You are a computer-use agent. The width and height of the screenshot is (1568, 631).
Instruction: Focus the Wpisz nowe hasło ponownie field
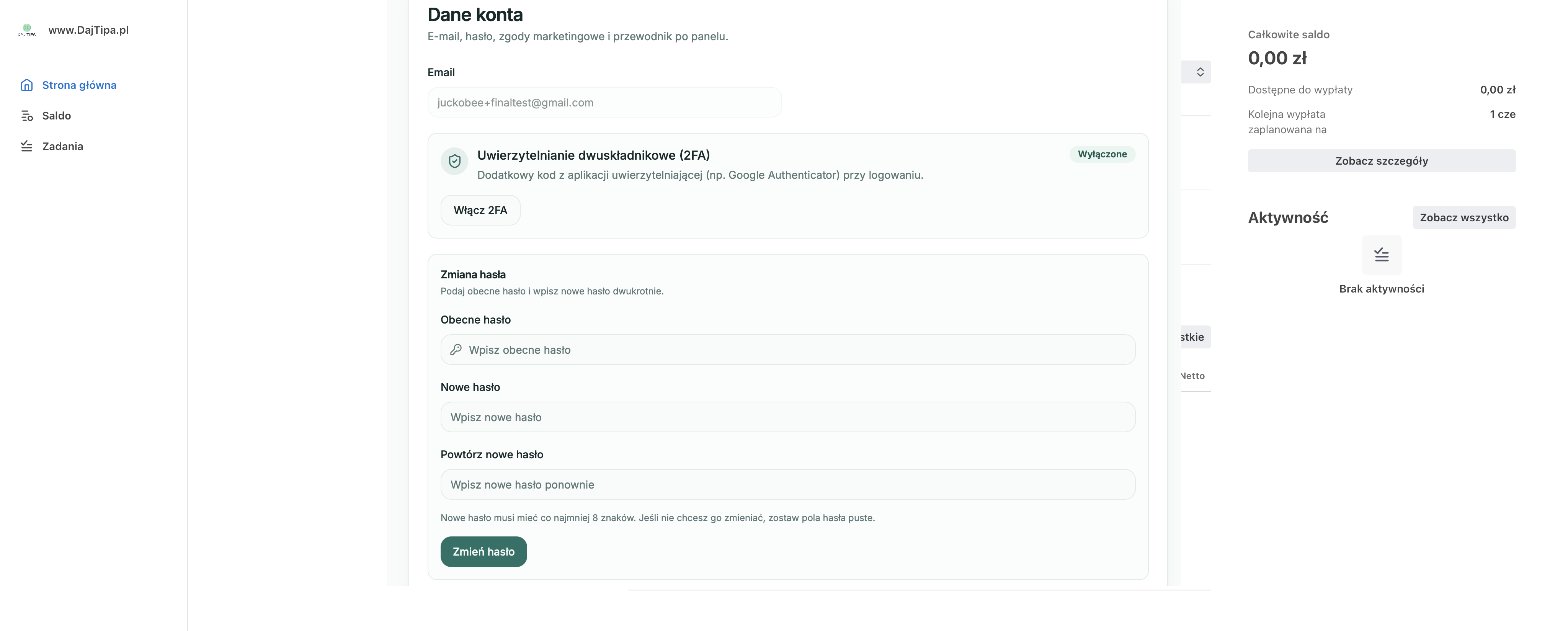(x=788, y=485)
